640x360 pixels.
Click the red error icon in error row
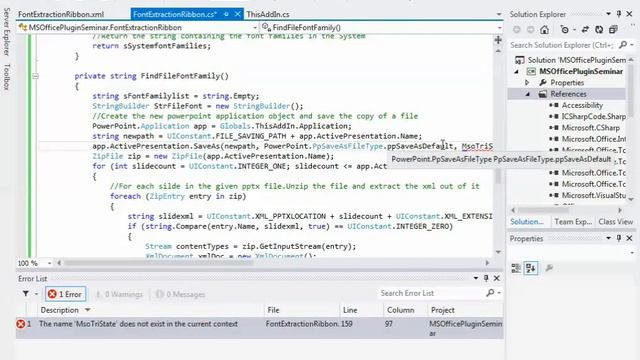click(20, 324)
